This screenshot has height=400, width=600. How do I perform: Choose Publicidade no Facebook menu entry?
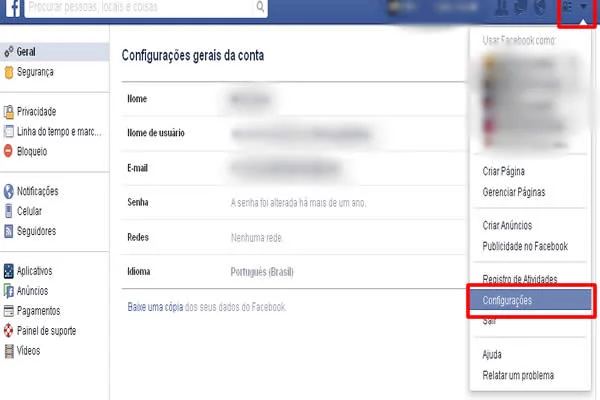tap(525, 246)
